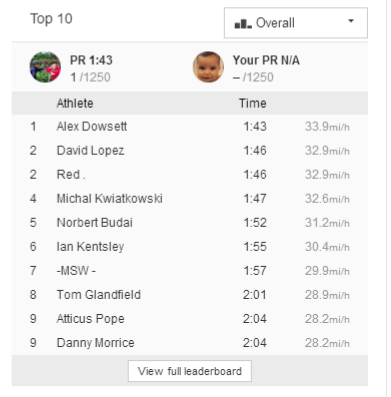Image resolution: width=391 pixels, height=397 pixels.
Task: Open the segment leader's profile picture
Action: tap(45, 67)
